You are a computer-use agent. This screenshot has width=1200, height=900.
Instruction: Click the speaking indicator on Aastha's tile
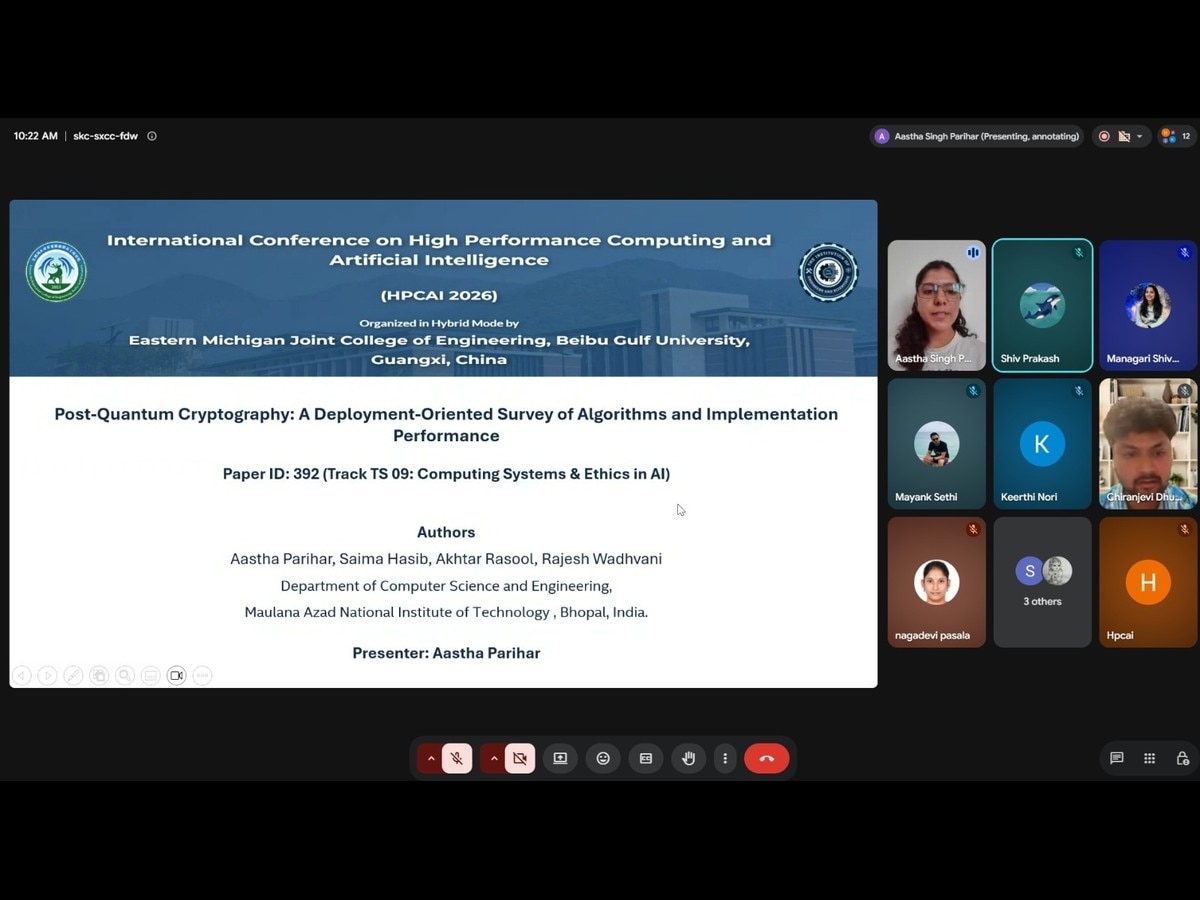tap(972, 253)
